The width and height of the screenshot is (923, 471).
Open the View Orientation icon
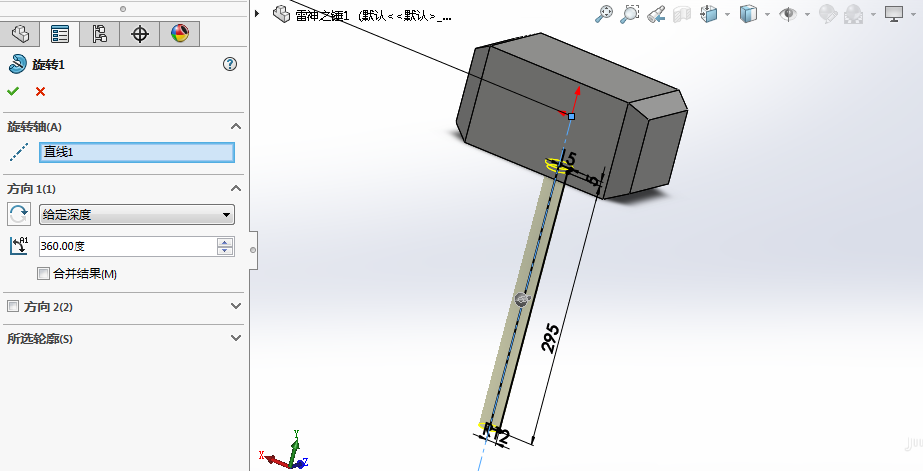coord(709,14)
